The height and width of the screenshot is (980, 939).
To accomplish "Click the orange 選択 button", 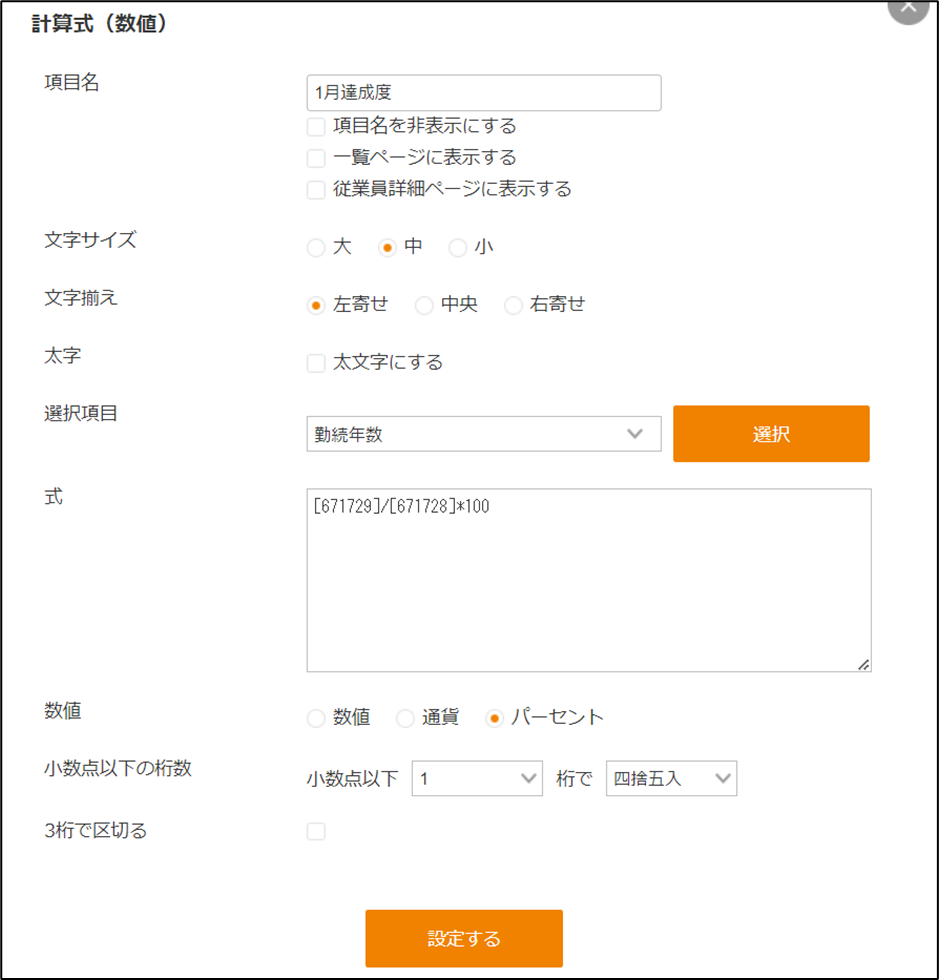I will pos(771,434).
